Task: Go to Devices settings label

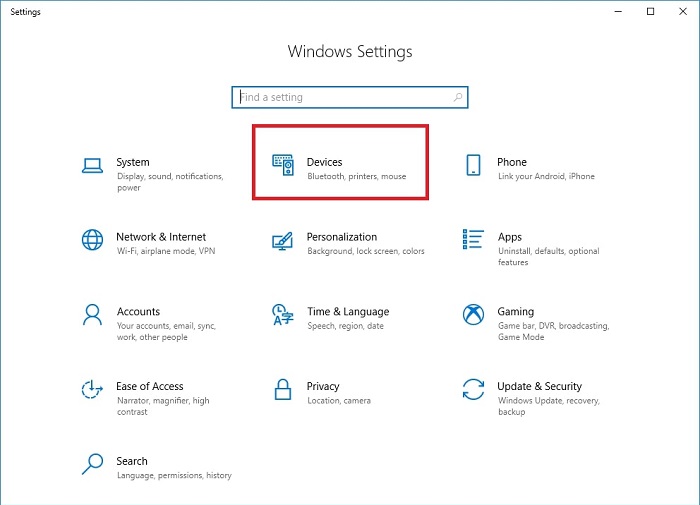Action: click(x=325, y=162)
